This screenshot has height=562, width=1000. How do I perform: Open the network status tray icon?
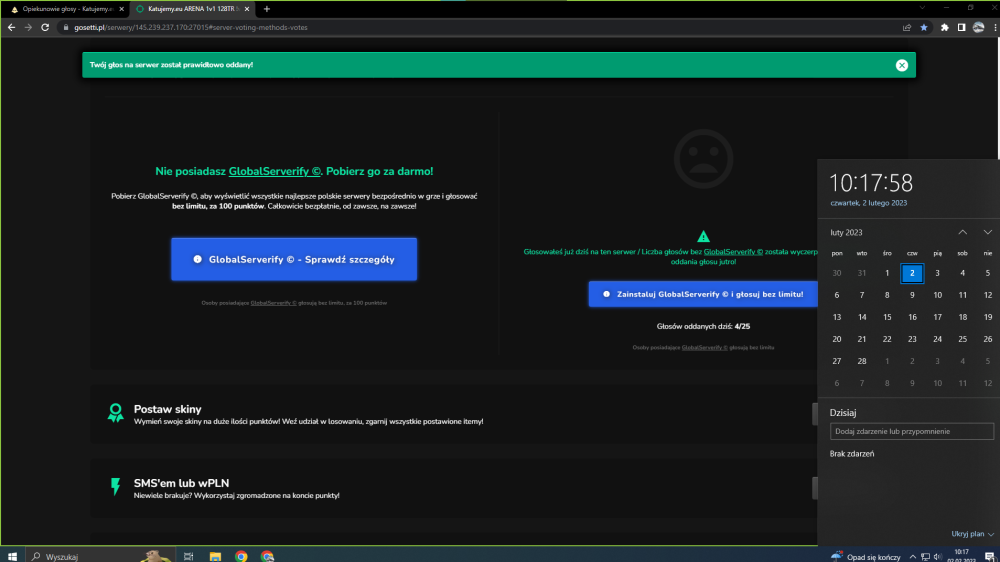[x=925, y=556]
